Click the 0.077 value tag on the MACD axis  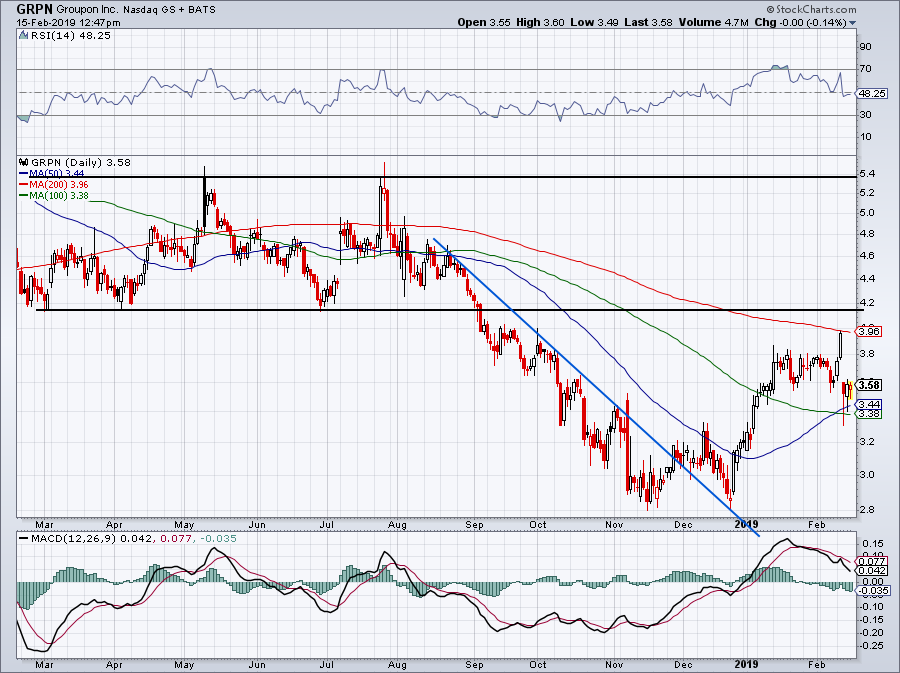tap(872, 562)
